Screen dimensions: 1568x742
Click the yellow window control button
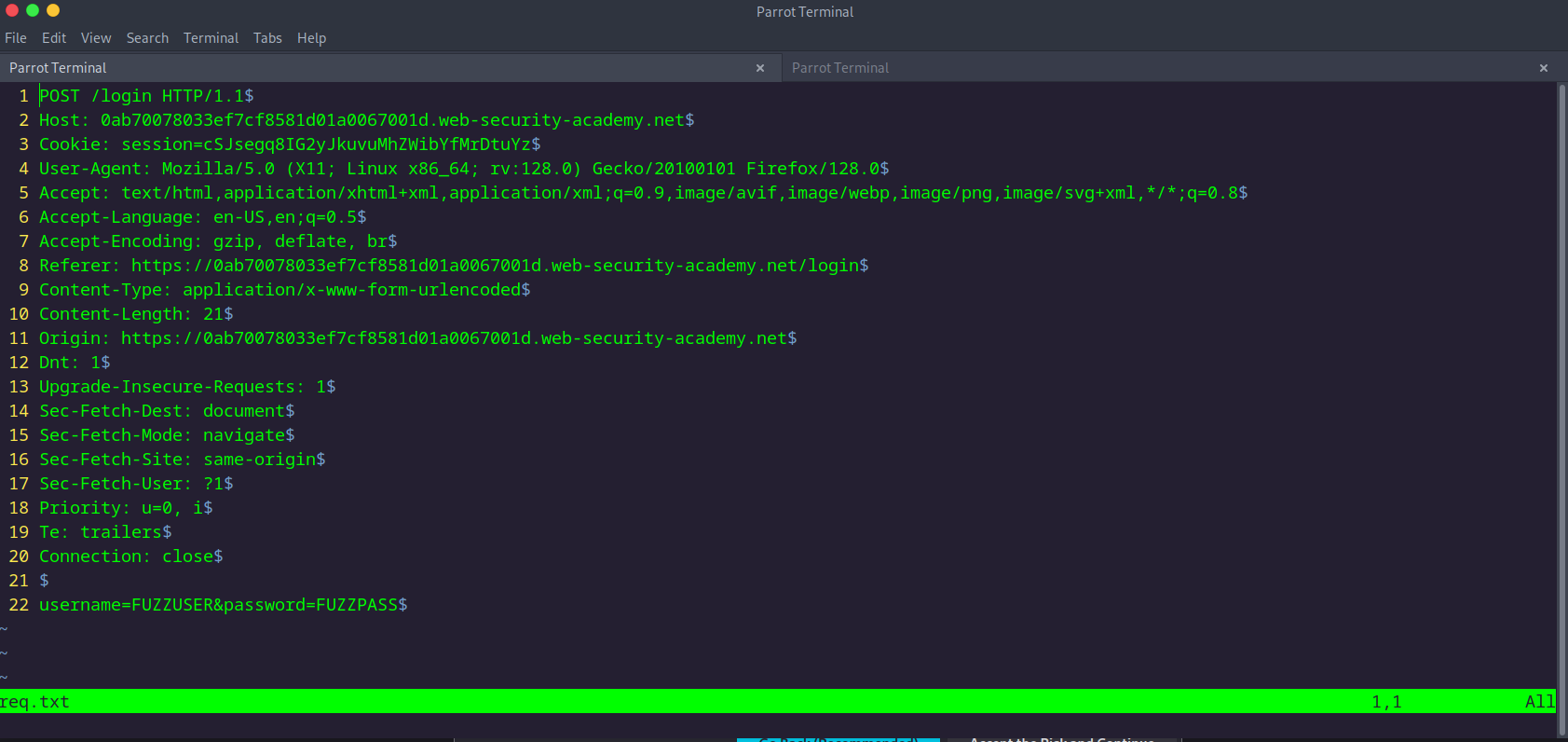[x=53, y=10]
